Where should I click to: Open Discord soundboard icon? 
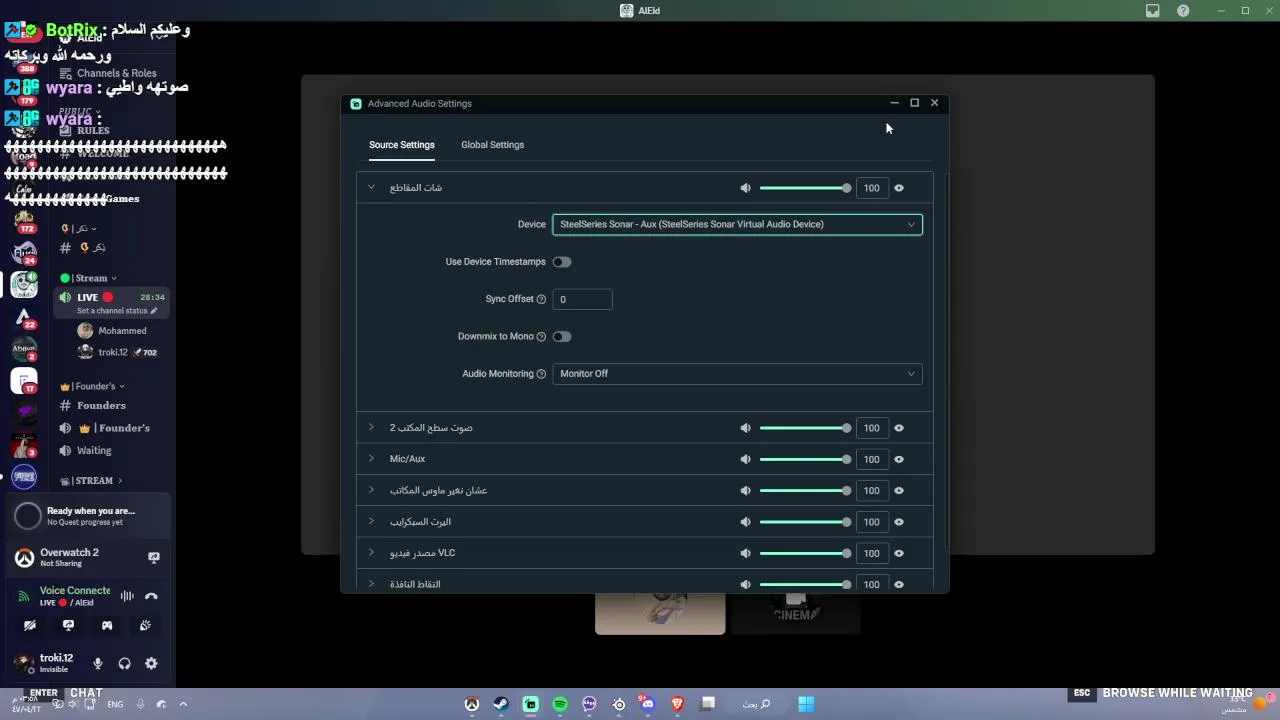click(x=145, y=625)
